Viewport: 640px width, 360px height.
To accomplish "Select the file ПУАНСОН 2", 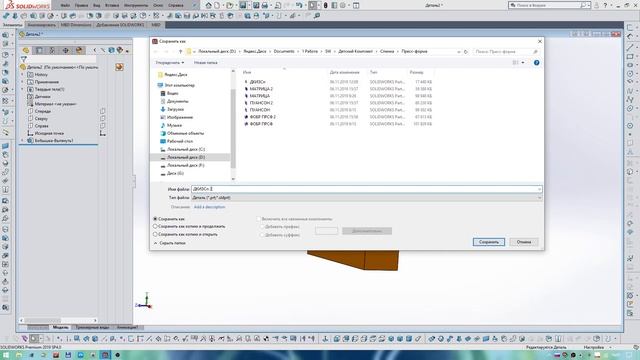I will [261, 103].
